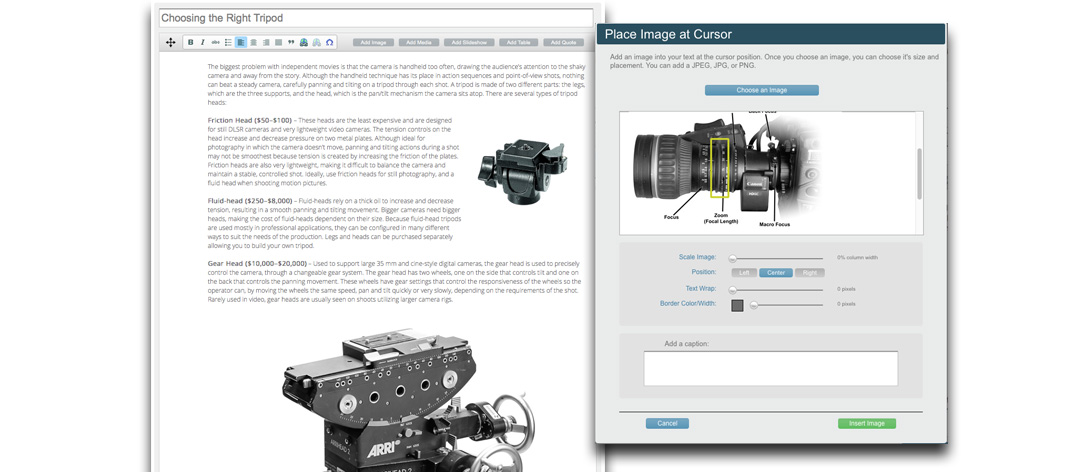Apply strikethrough formatting
This screenshot has width=1092, height=472.
point(215,43)
